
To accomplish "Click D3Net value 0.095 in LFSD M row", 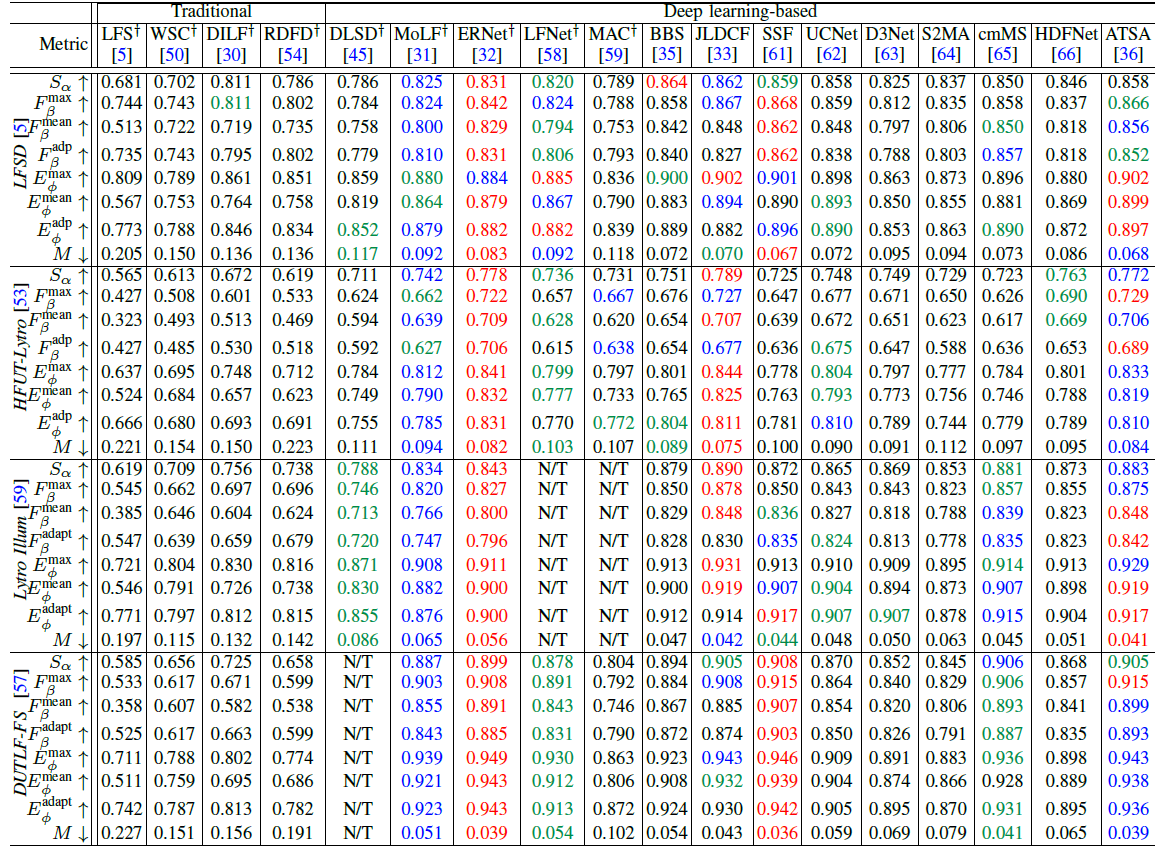I will [x=889, y=254].
